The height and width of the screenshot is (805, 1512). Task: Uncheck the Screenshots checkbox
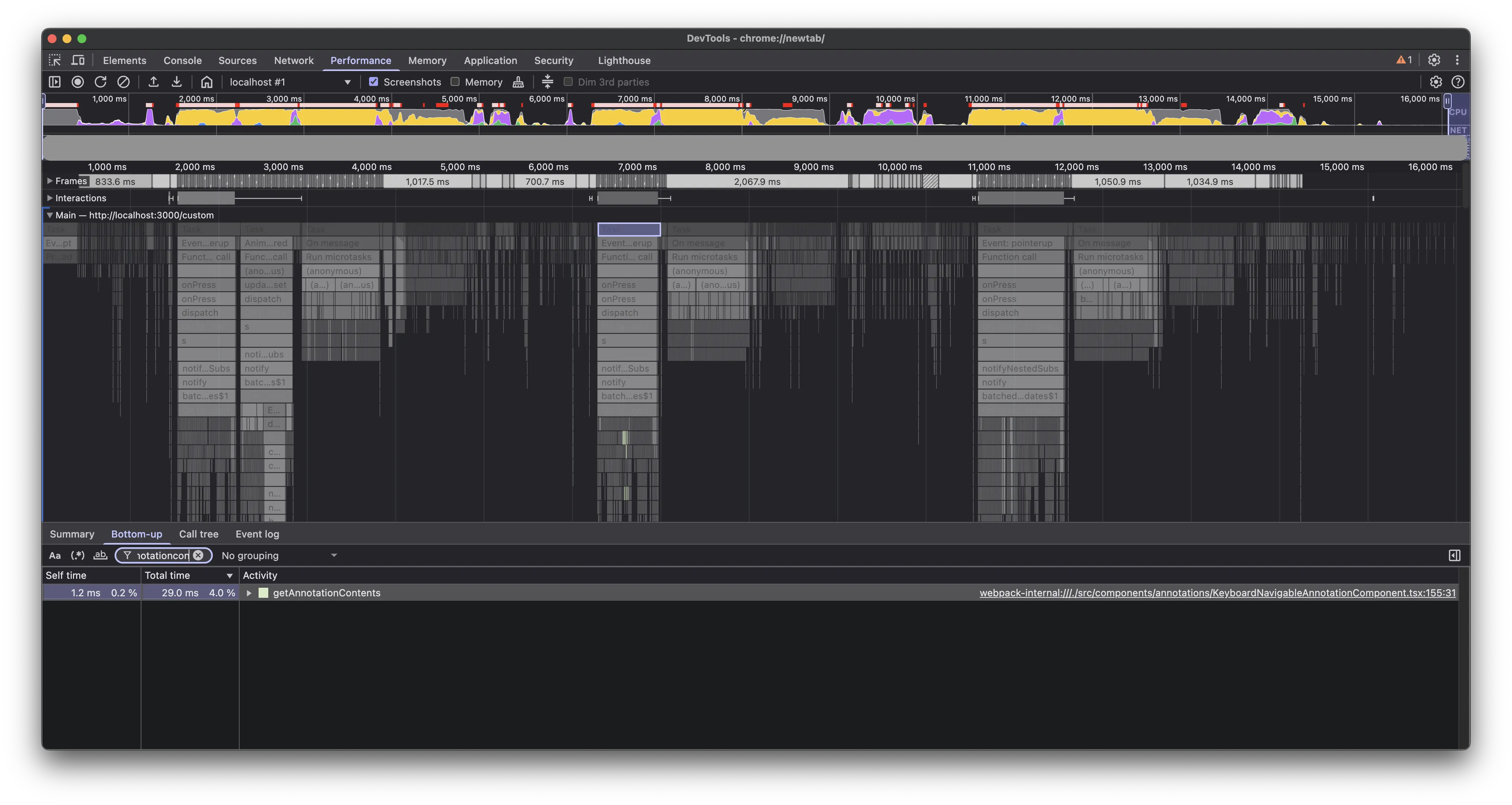tap(373, 82)
